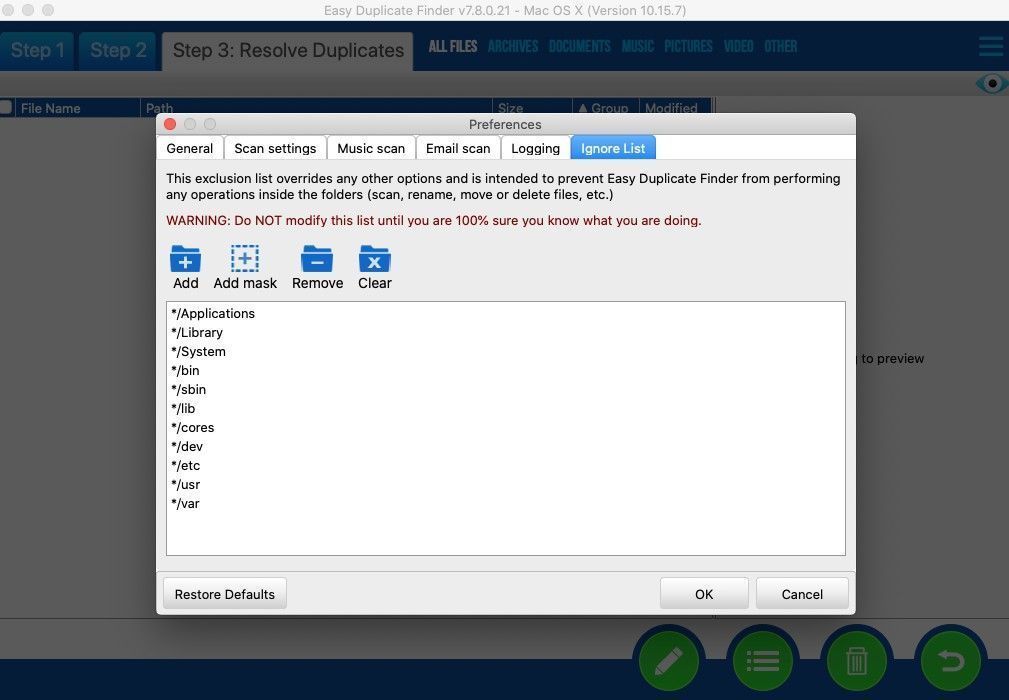1009x700 pixels.
Task: Click the Add mask icon
Action: pos(245,259)
